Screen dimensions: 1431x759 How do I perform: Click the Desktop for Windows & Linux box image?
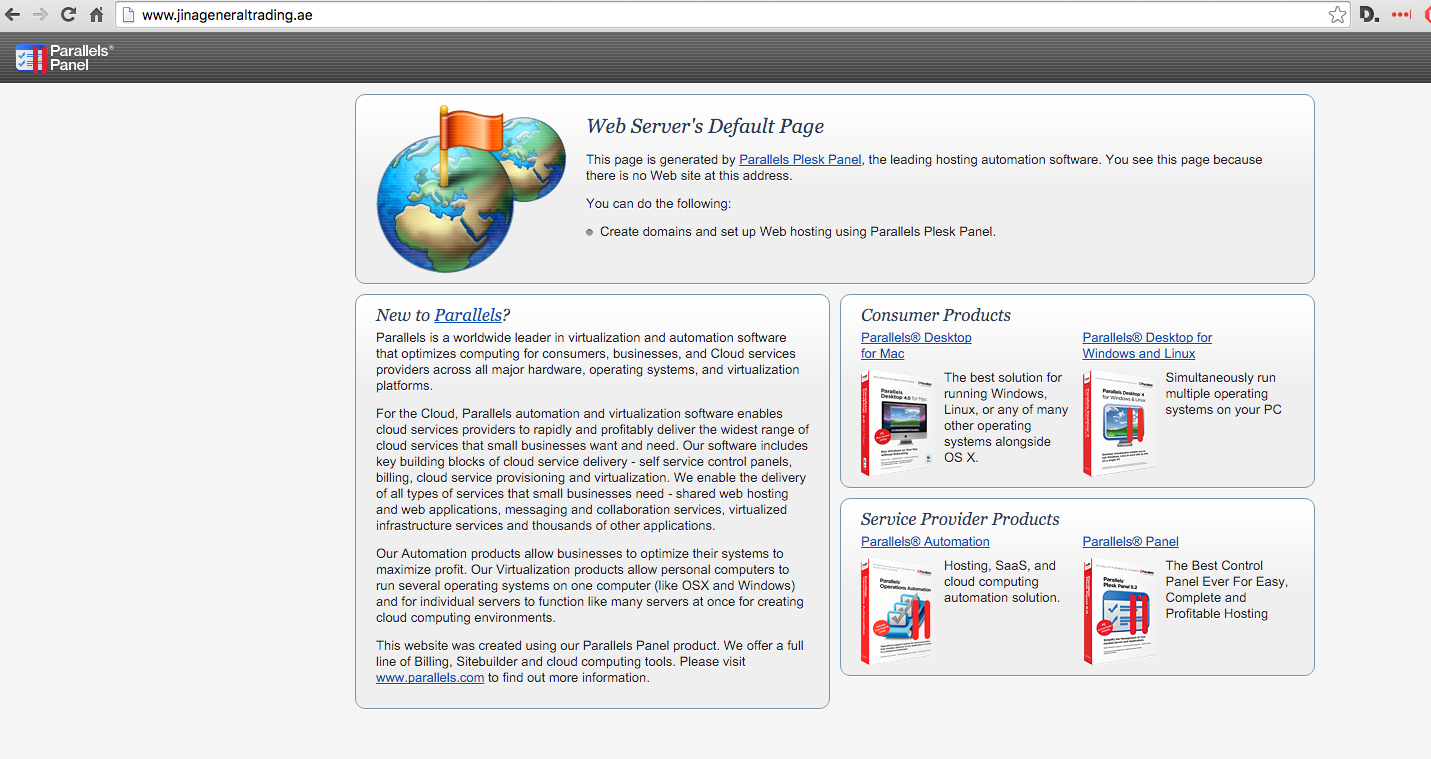pos(1119,423)
